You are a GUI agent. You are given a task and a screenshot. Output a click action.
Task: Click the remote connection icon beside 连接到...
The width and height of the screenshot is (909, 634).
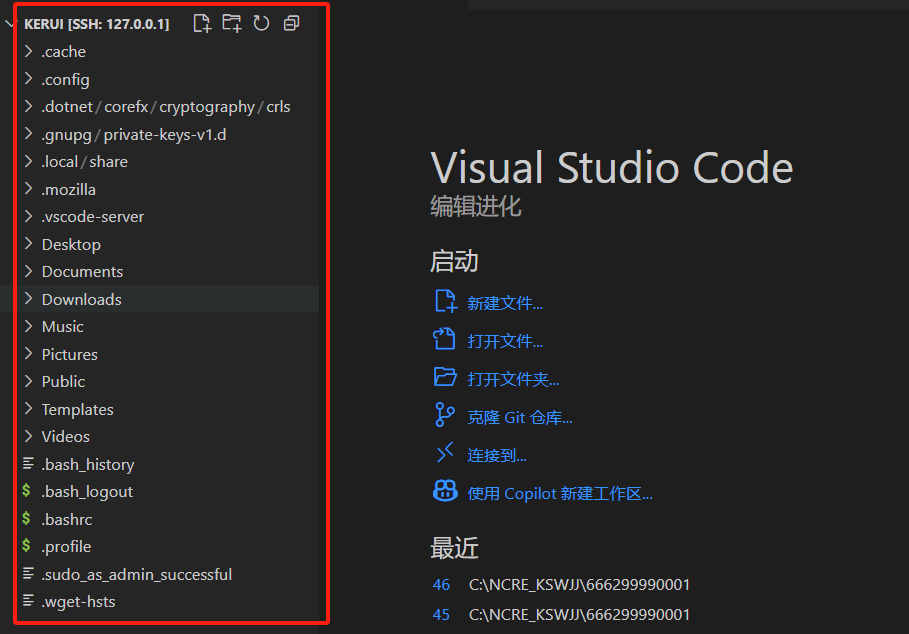(x=445, y=453)
